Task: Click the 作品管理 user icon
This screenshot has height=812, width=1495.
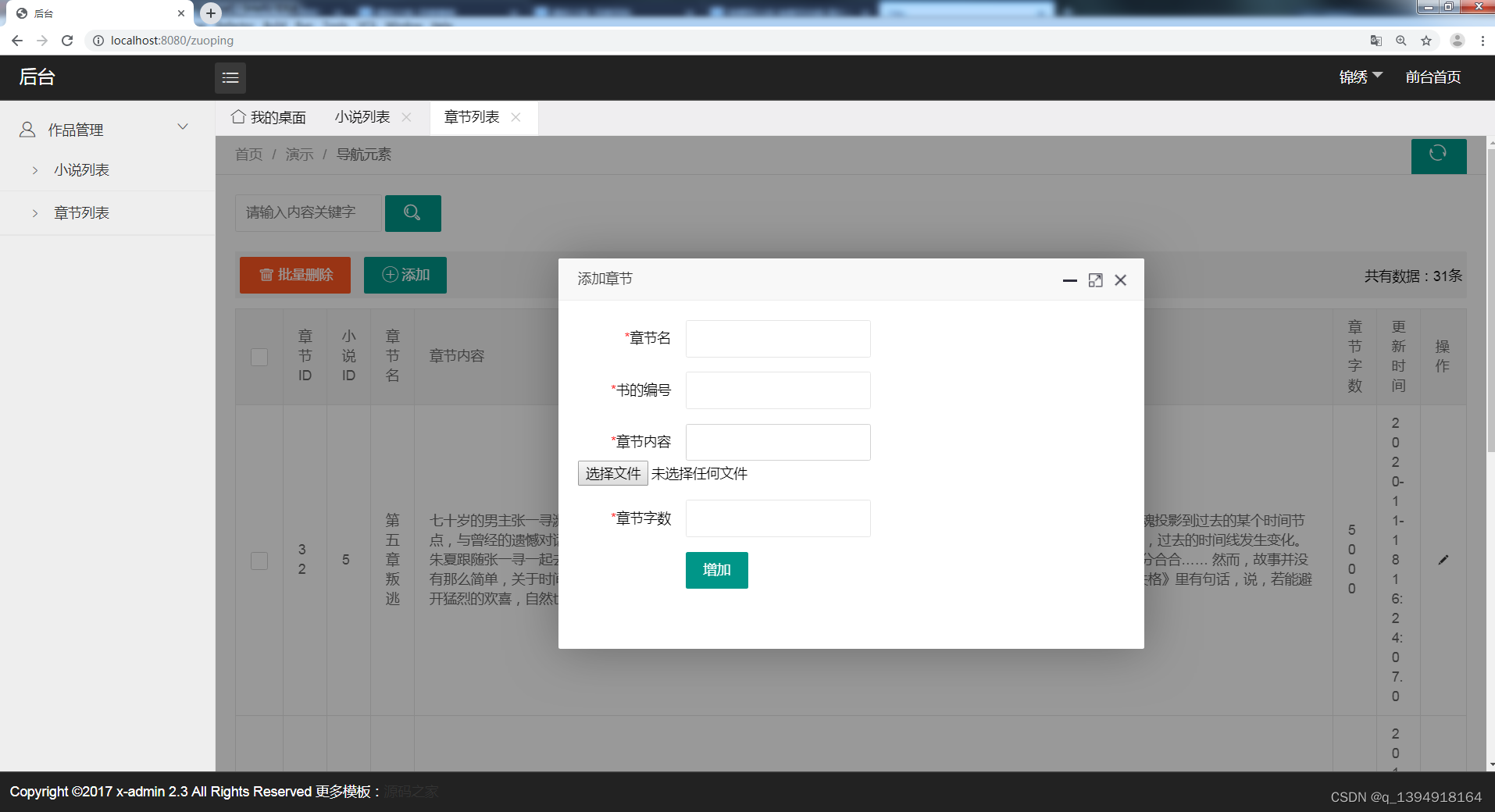Action: tap(27, 130)
